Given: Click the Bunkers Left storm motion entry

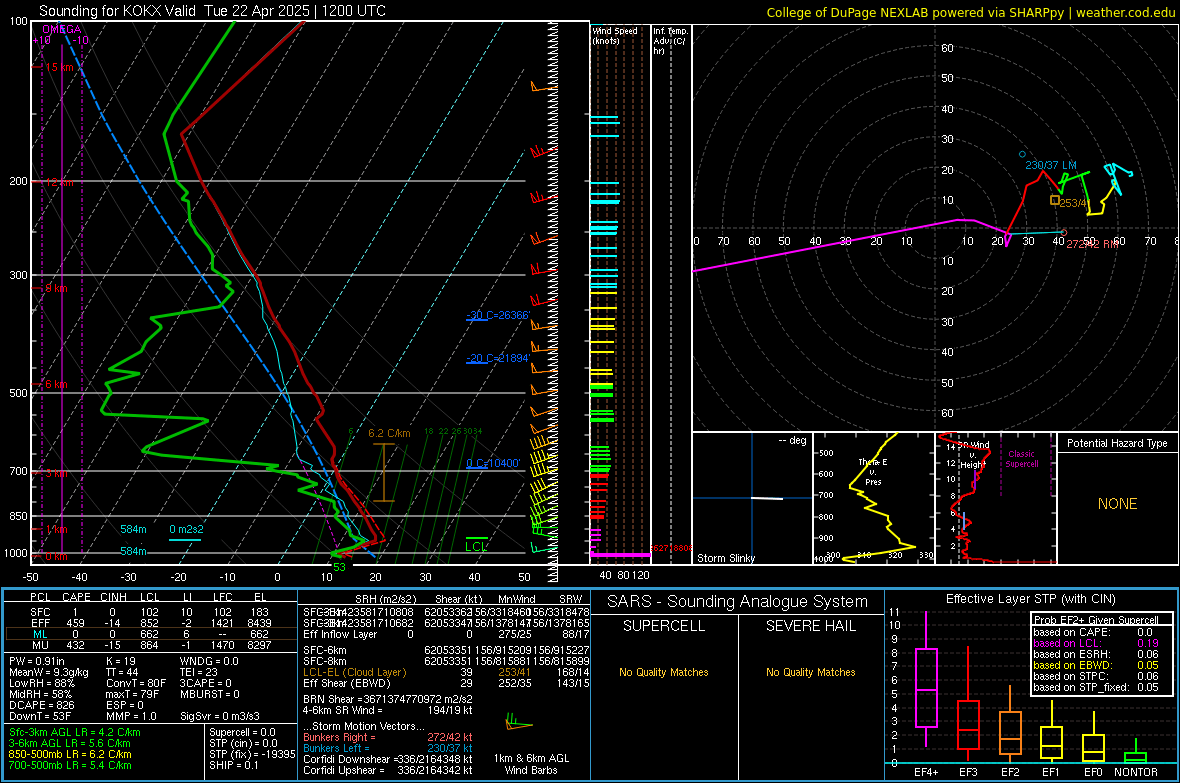Looking at the screenshot, I should pyautogui.click(x=388, y=748).
